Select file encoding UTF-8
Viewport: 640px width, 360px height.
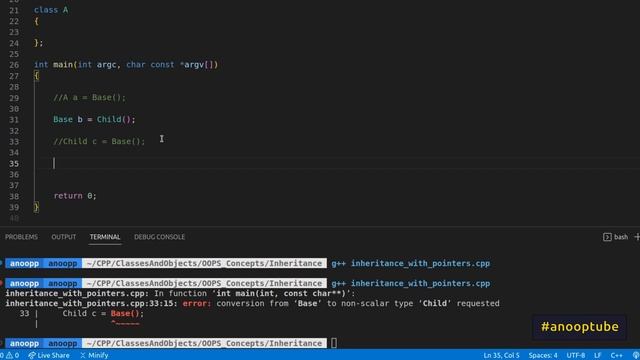pos(576,355)
